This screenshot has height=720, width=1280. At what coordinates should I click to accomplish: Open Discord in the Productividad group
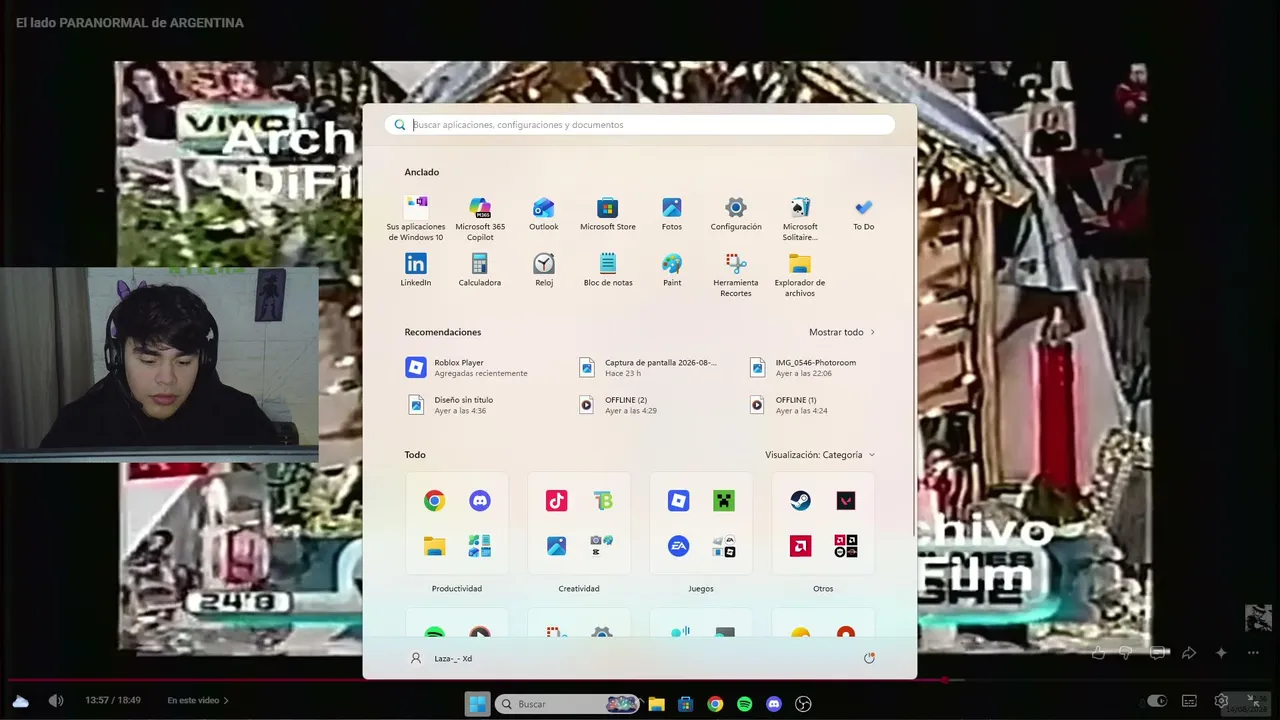480,501
